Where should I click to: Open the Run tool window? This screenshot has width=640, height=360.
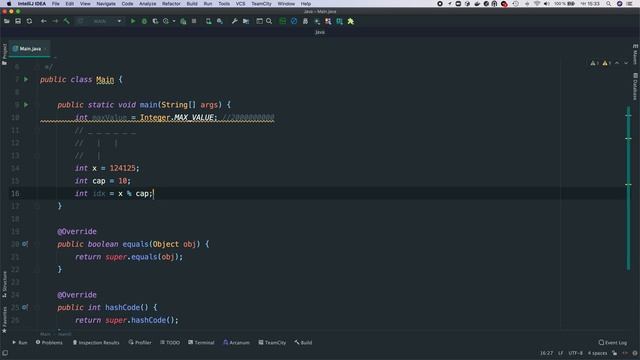point(20,343)
